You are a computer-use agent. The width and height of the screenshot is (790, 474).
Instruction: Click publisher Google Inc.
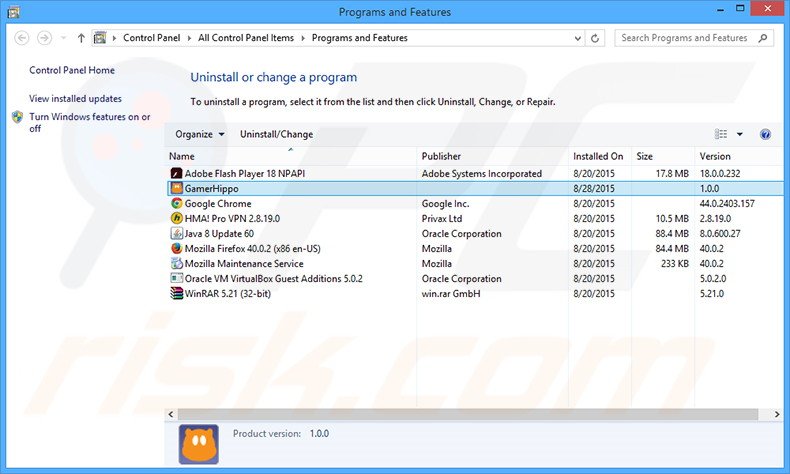[445, 204]
